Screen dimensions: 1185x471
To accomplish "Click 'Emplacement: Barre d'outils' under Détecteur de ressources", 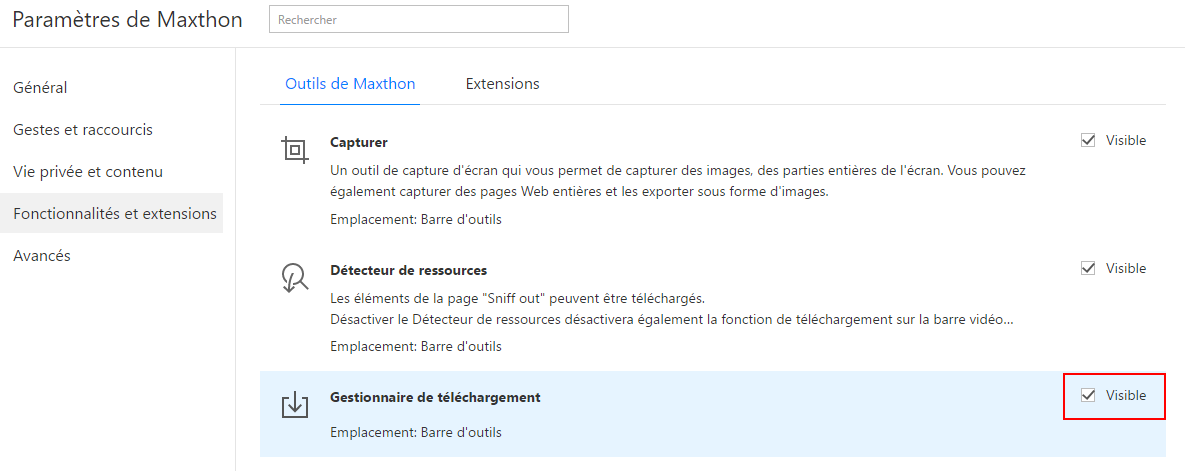I will [x=416, y=346].
